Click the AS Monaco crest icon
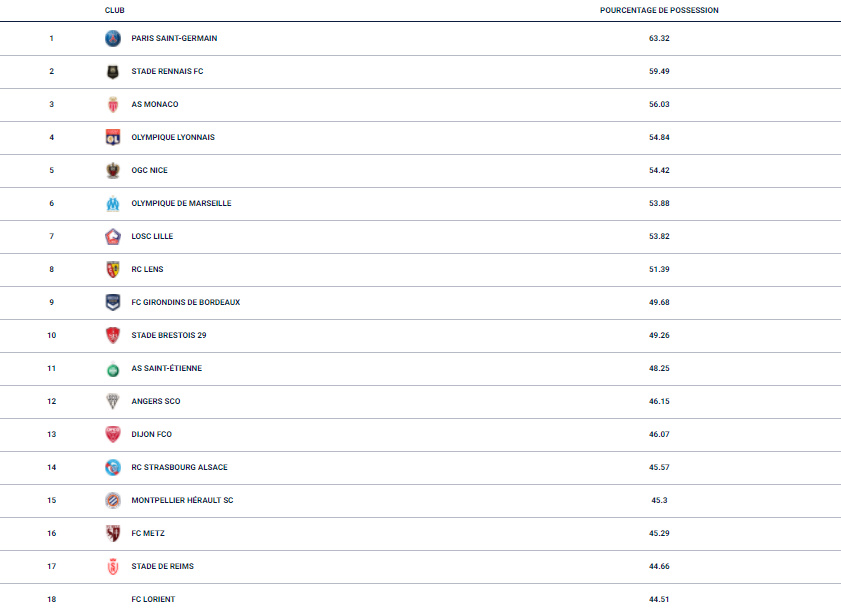 (x=113, y=104)
